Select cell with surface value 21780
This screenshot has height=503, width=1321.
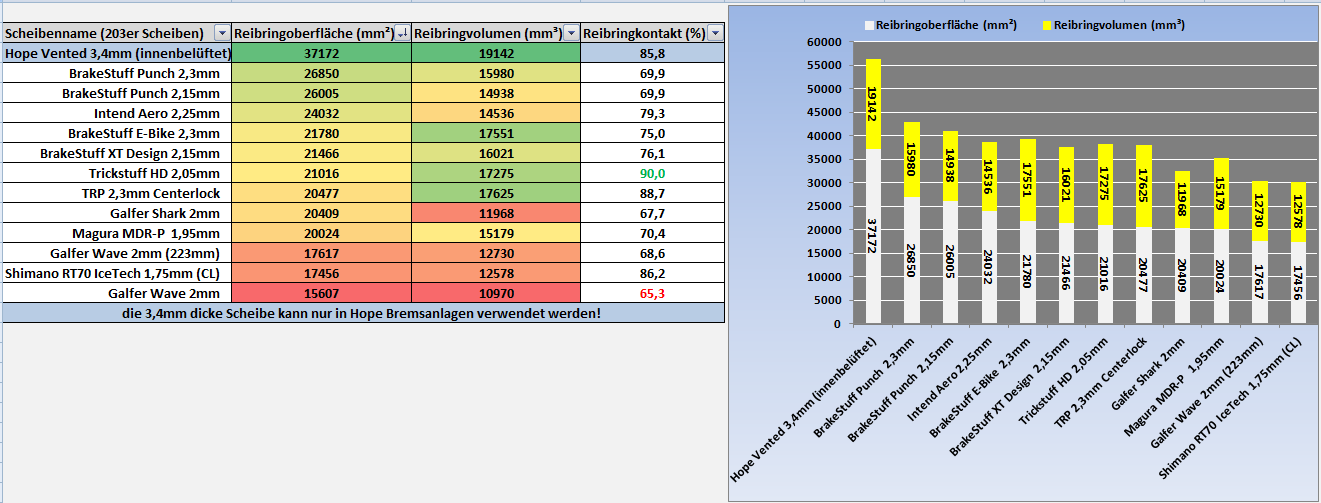pyautogui.click(x=321, y=133)
